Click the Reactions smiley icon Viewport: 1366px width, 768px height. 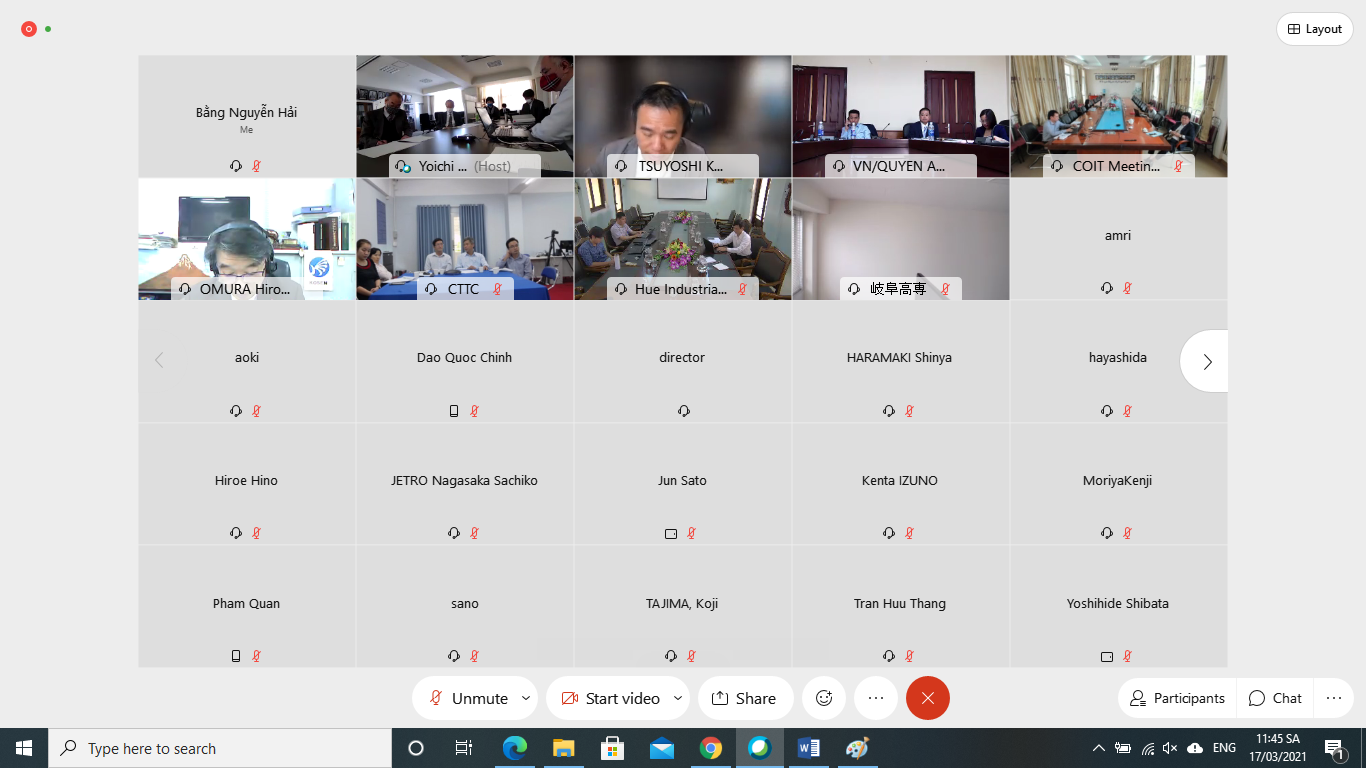tap(824, 698)
